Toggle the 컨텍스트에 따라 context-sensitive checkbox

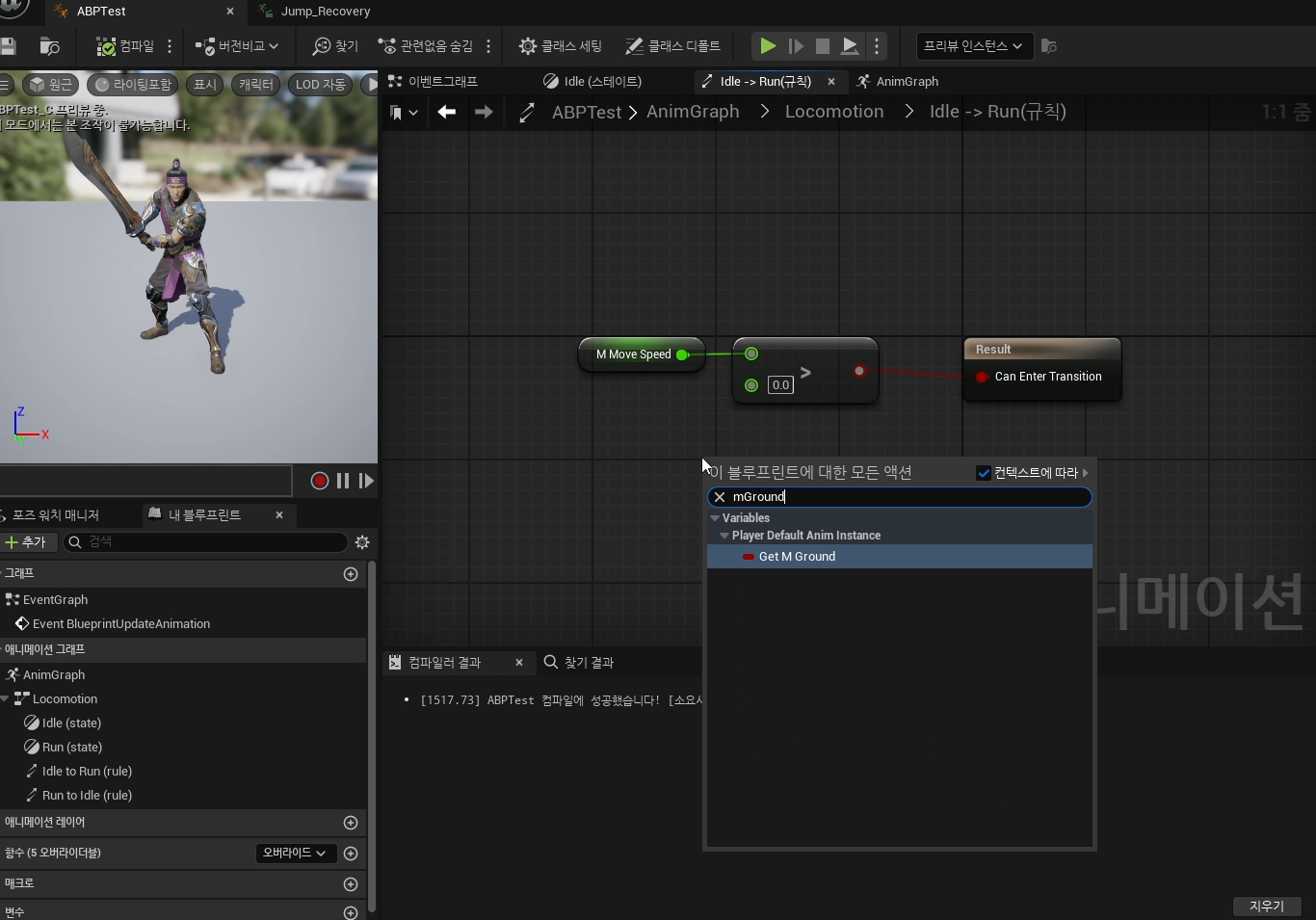pos(984,473)
